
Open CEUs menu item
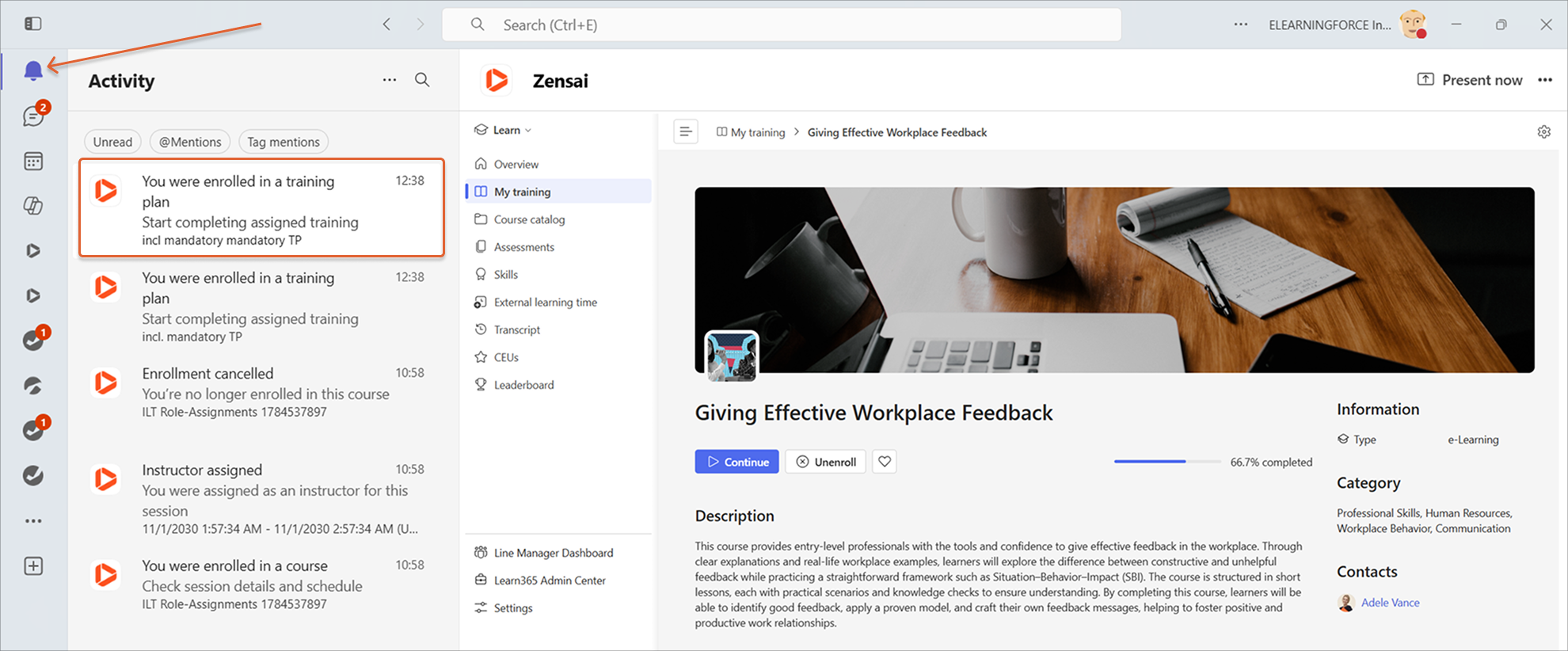tap(558, 357)
